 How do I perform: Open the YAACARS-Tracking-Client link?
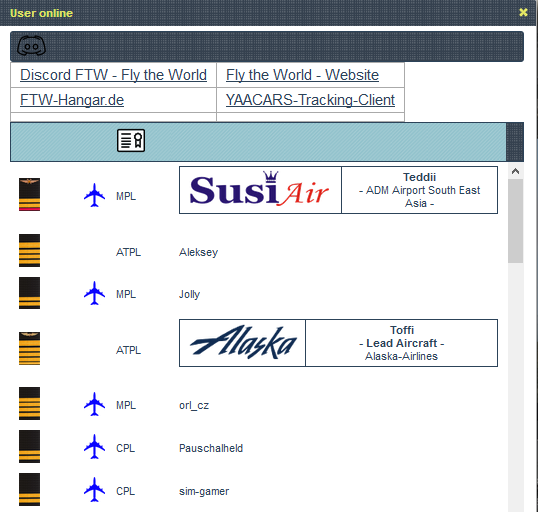coord(310,100)
